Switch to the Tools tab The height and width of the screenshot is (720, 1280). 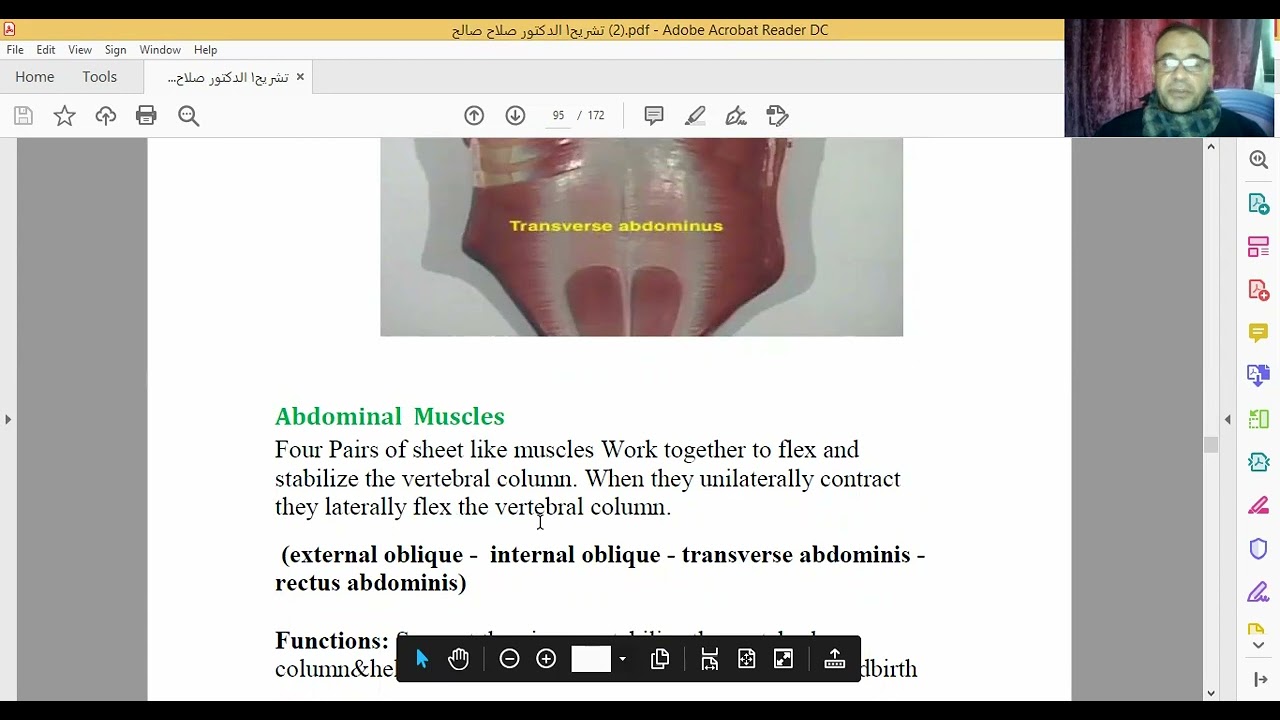pos(100,77)
